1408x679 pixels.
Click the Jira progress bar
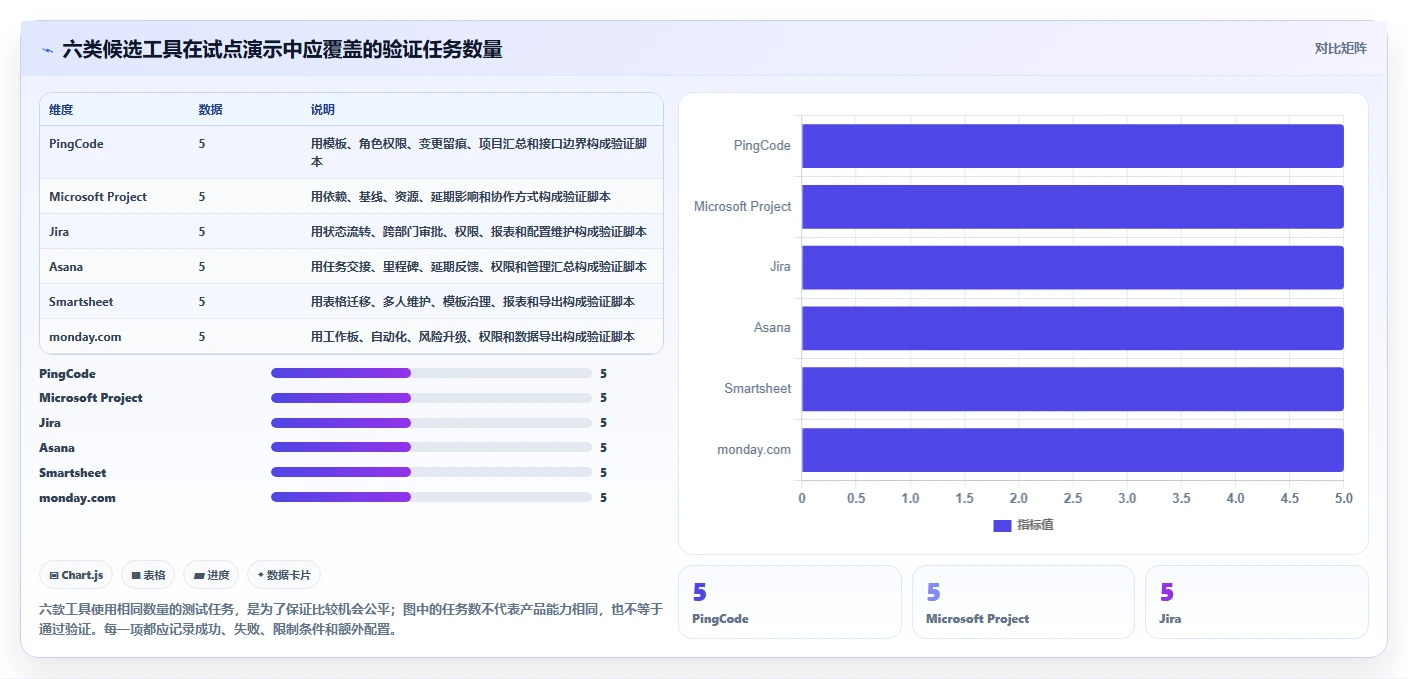pos(431,423)
